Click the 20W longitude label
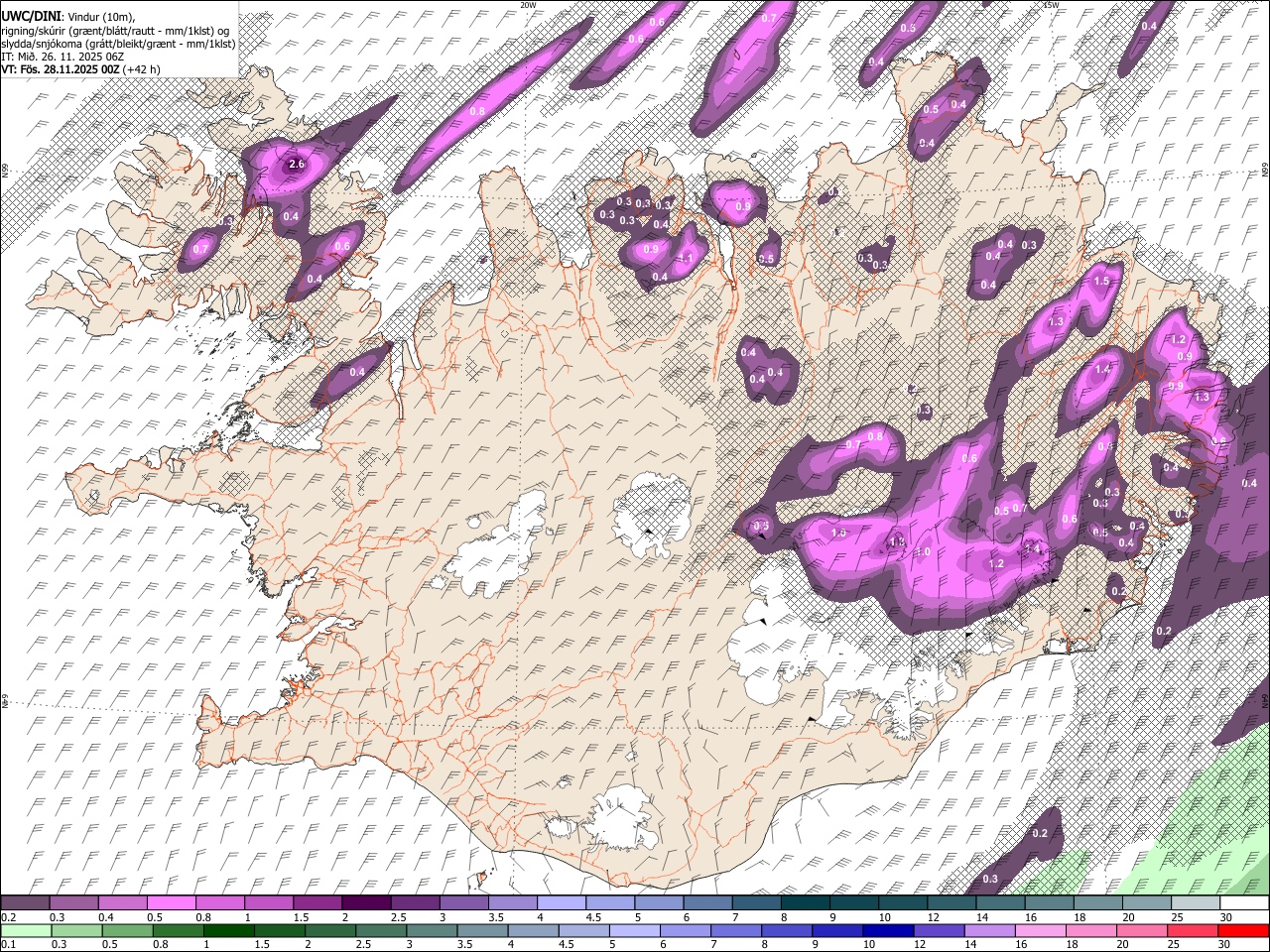Screen dimensions: 1270x952 pyautogui.click(x=528, y=5)
